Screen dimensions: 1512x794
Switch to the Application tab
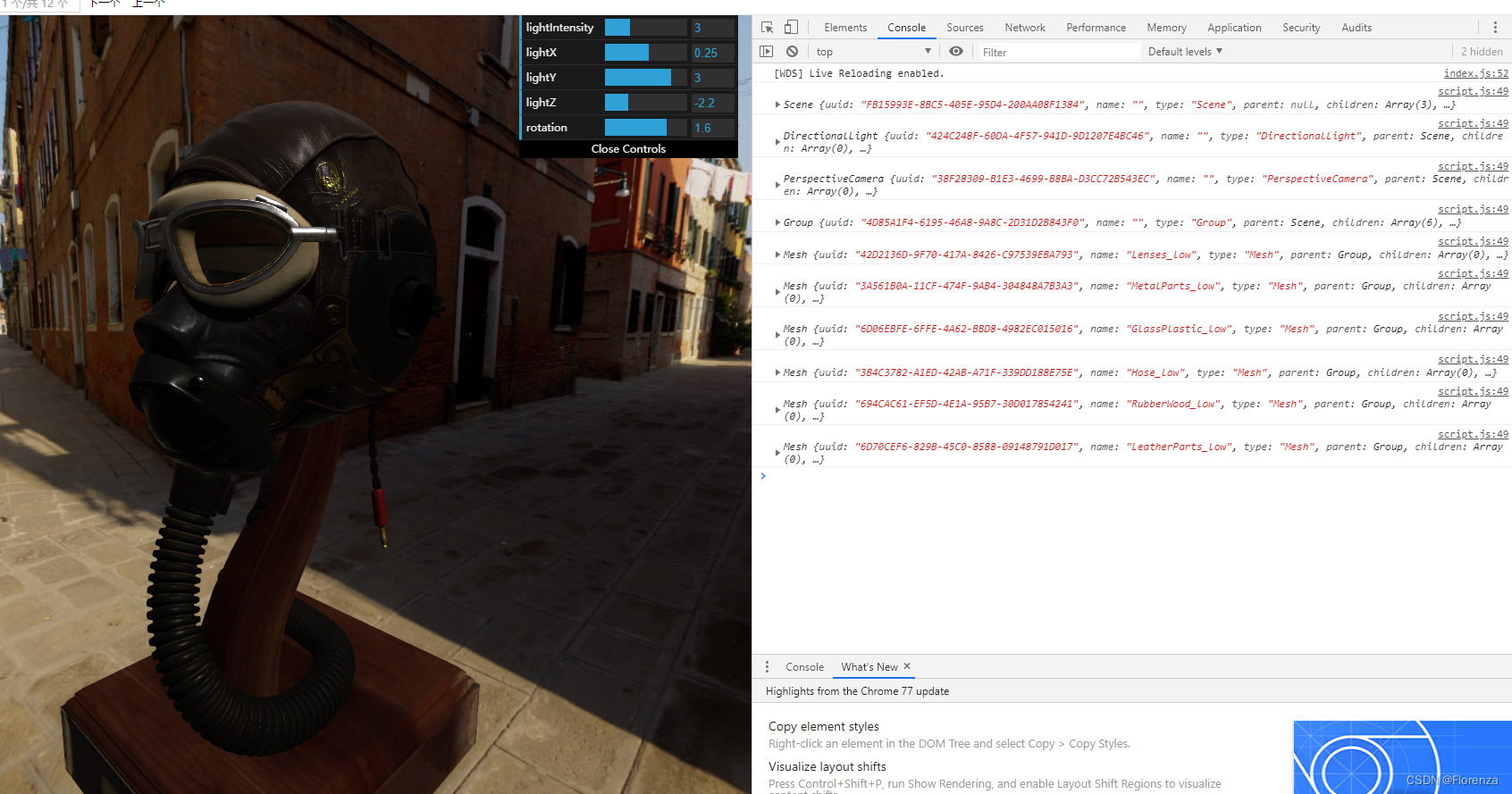pyautogui.click(x=1234, y=28)
